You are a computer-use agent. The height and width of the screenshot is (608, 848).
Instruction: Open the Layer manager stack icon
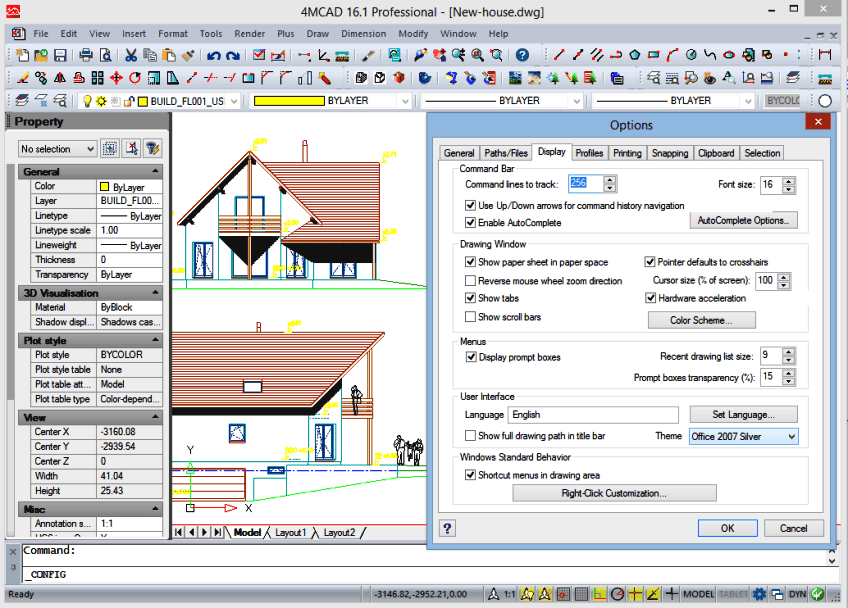[x=23, y=101]
